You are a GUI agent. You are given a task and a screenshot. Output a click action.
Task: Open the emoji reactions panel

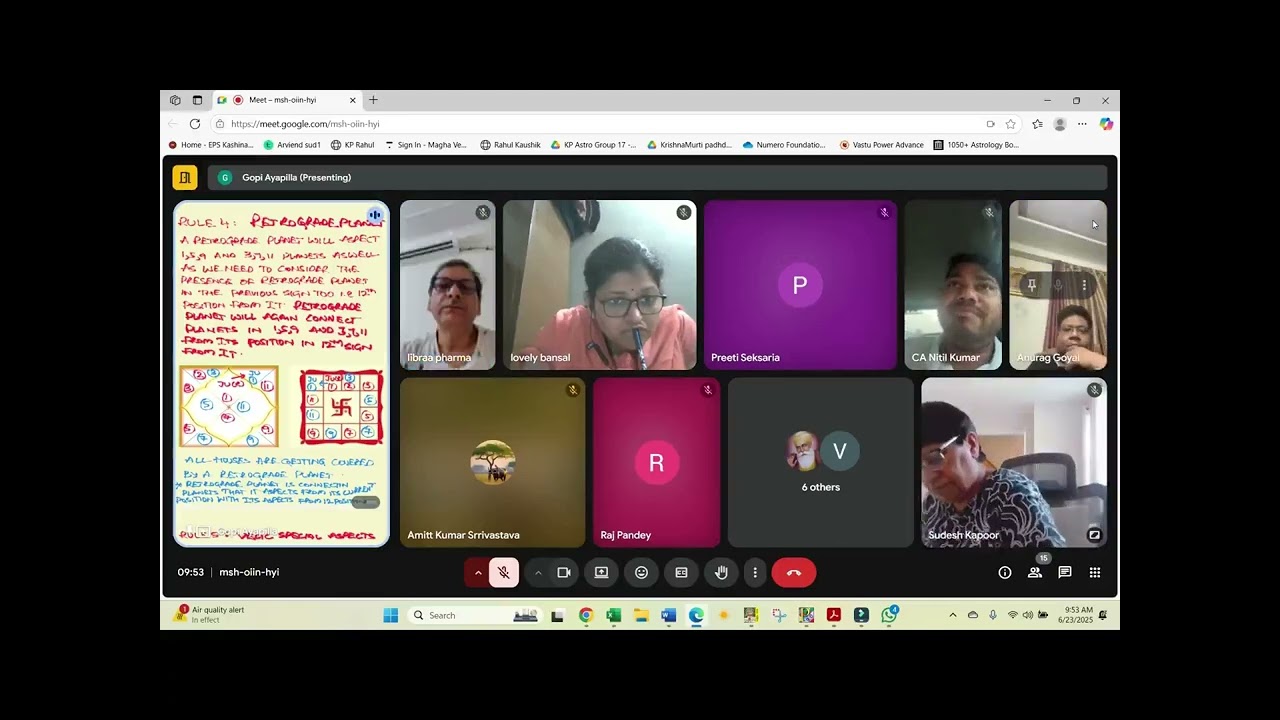pyautogui.click(x=641, y=573)
